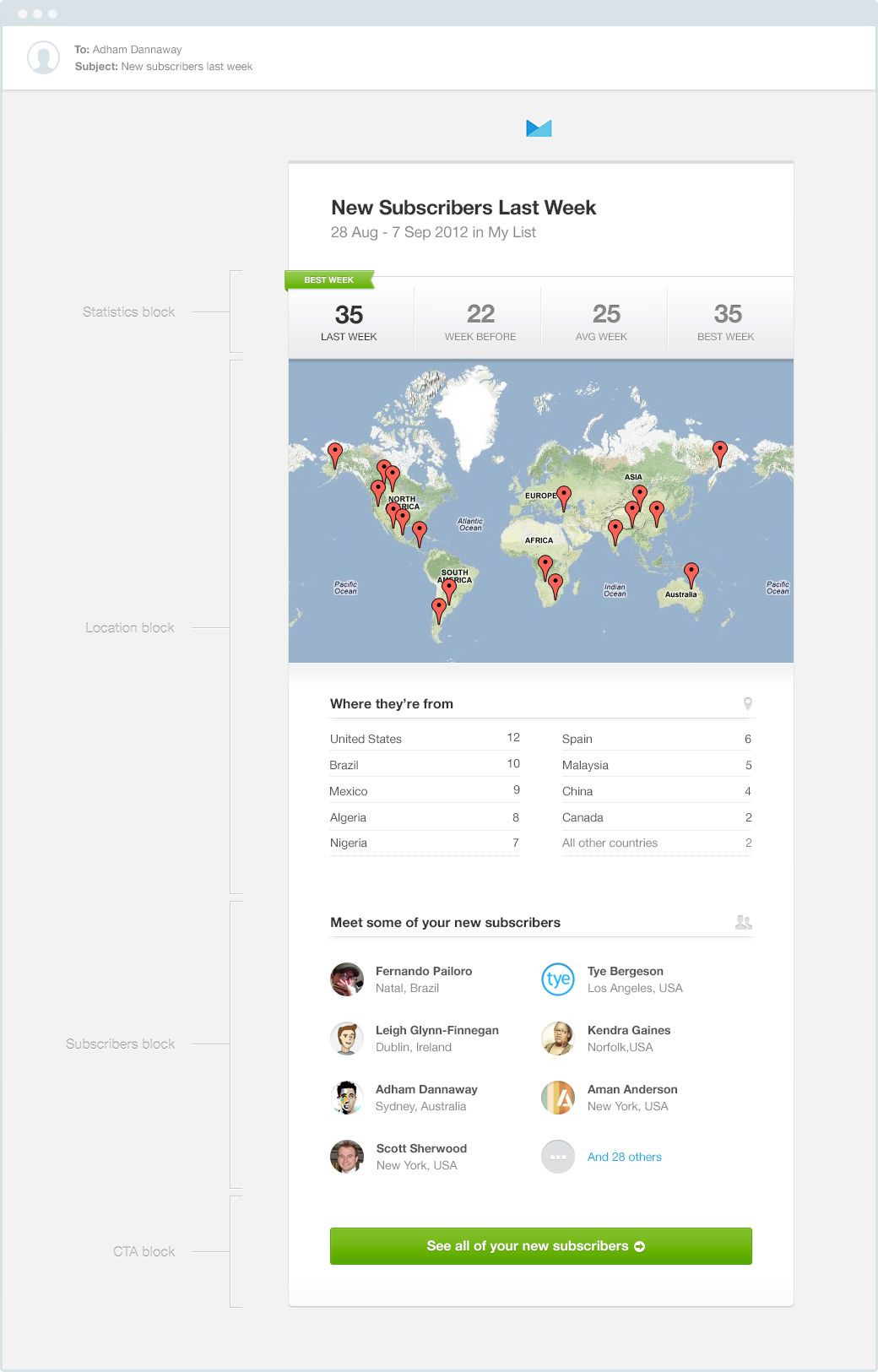Click the Fernando Pailoro name
878x1372 pixels.
tap(424, 971)
